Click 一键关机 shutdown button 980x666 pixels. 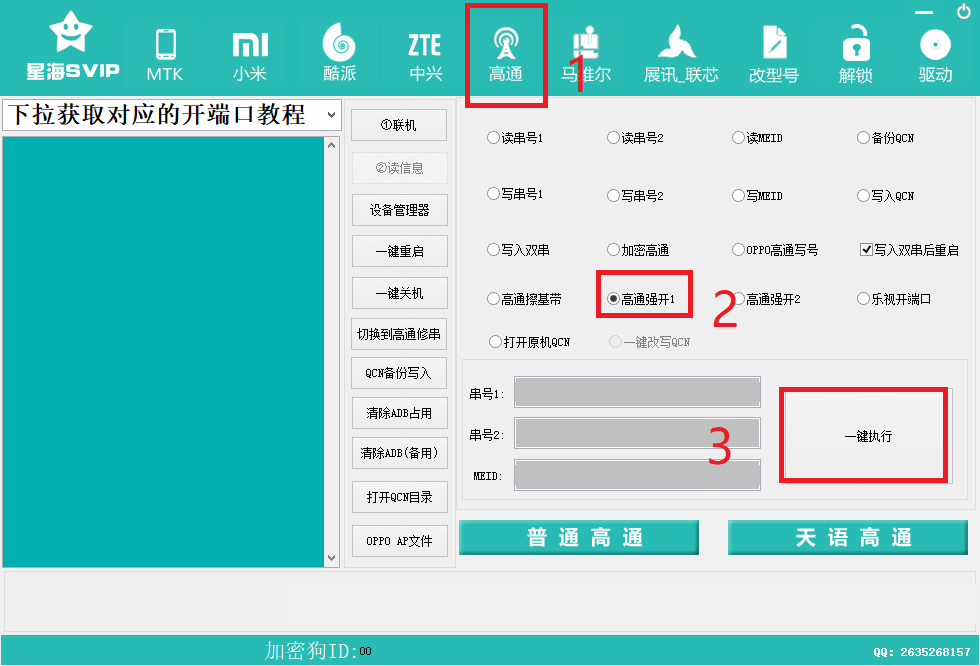(399, 293)
